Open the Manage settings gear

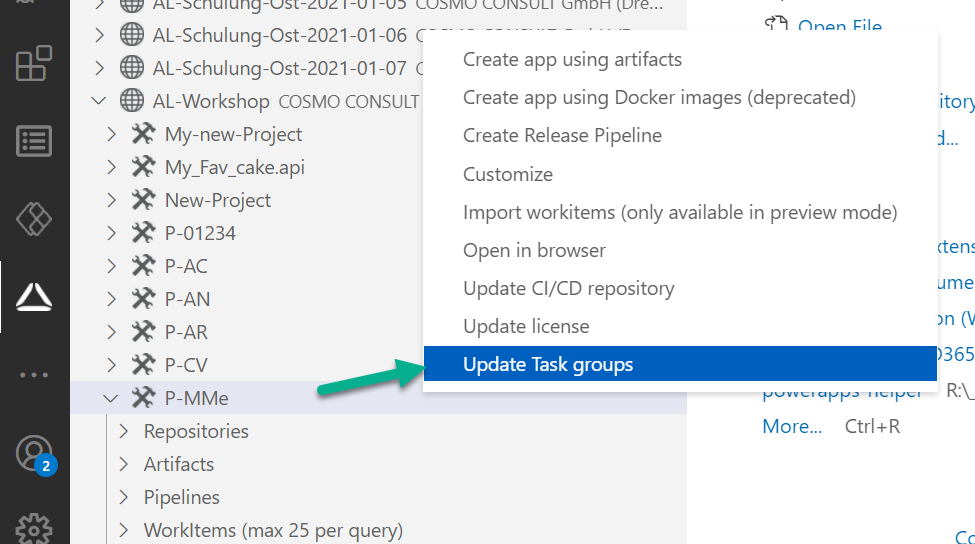click(x=34, y=527)
